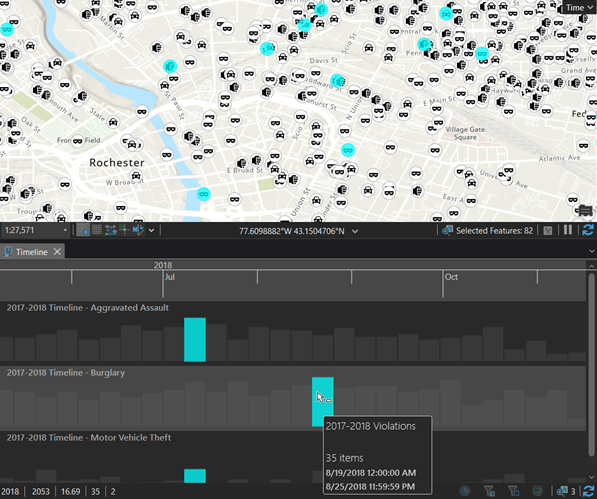Click the cyan selected assault marker near St Paul St
Image resolution: width=597 pixels, height=499 pixels.
click(170, 66)
